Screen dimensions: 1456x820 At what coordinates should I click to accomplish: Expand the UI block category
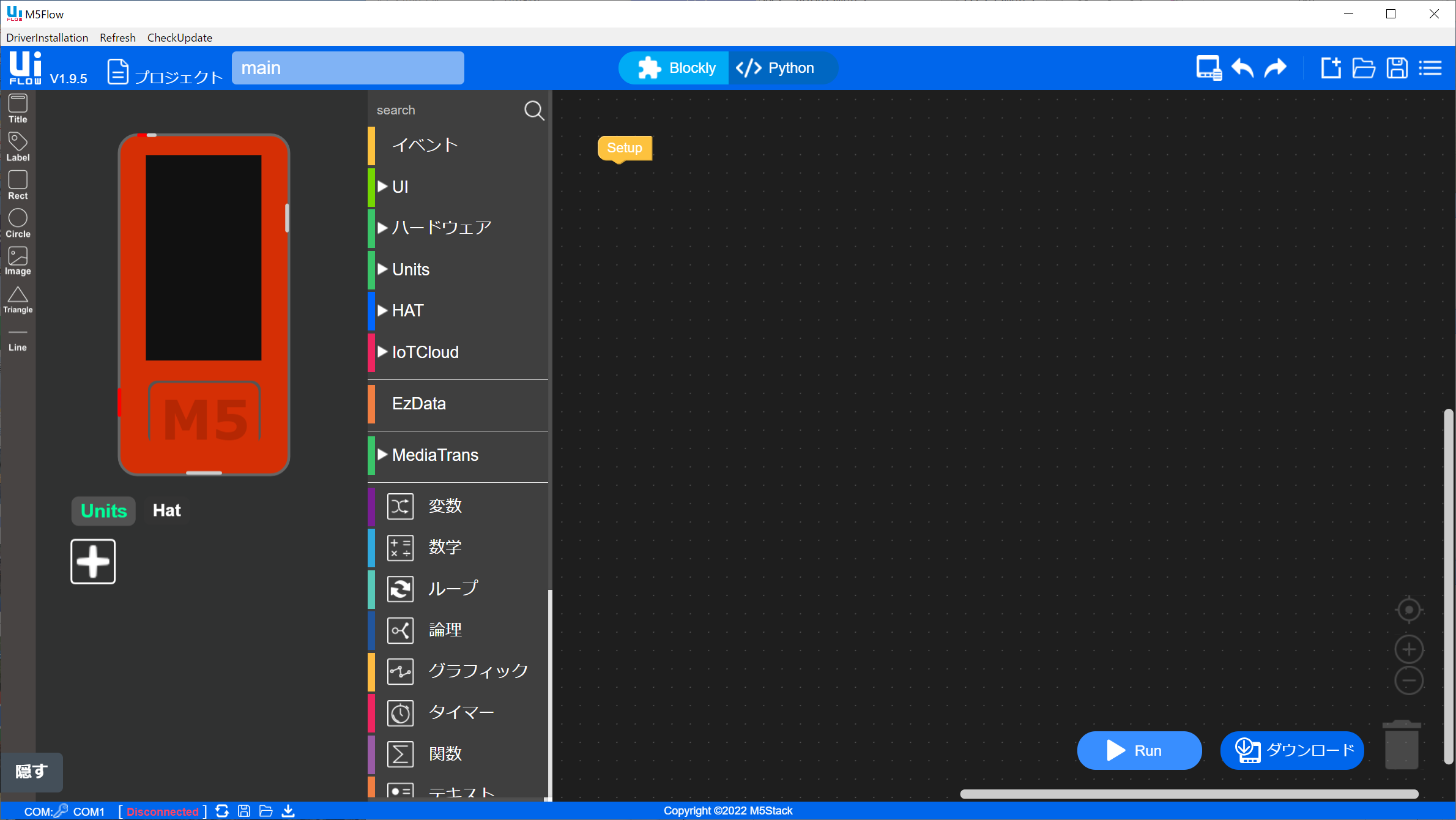tap(458, 187)
